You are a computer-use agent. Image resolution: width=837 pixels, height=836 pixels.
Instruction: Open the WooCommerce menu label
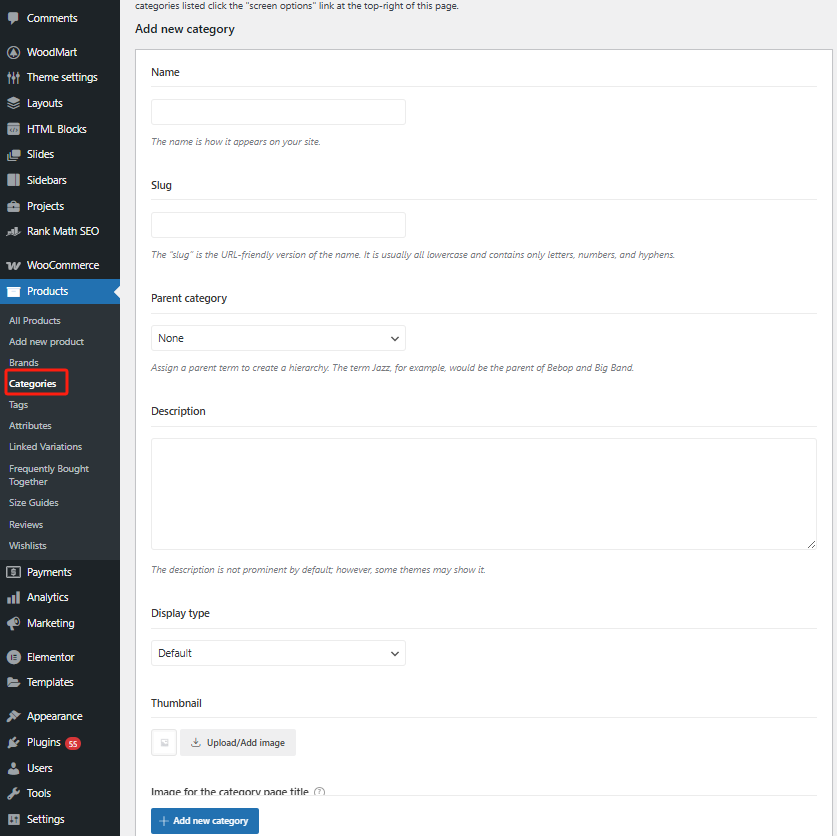tap(63, 265)
